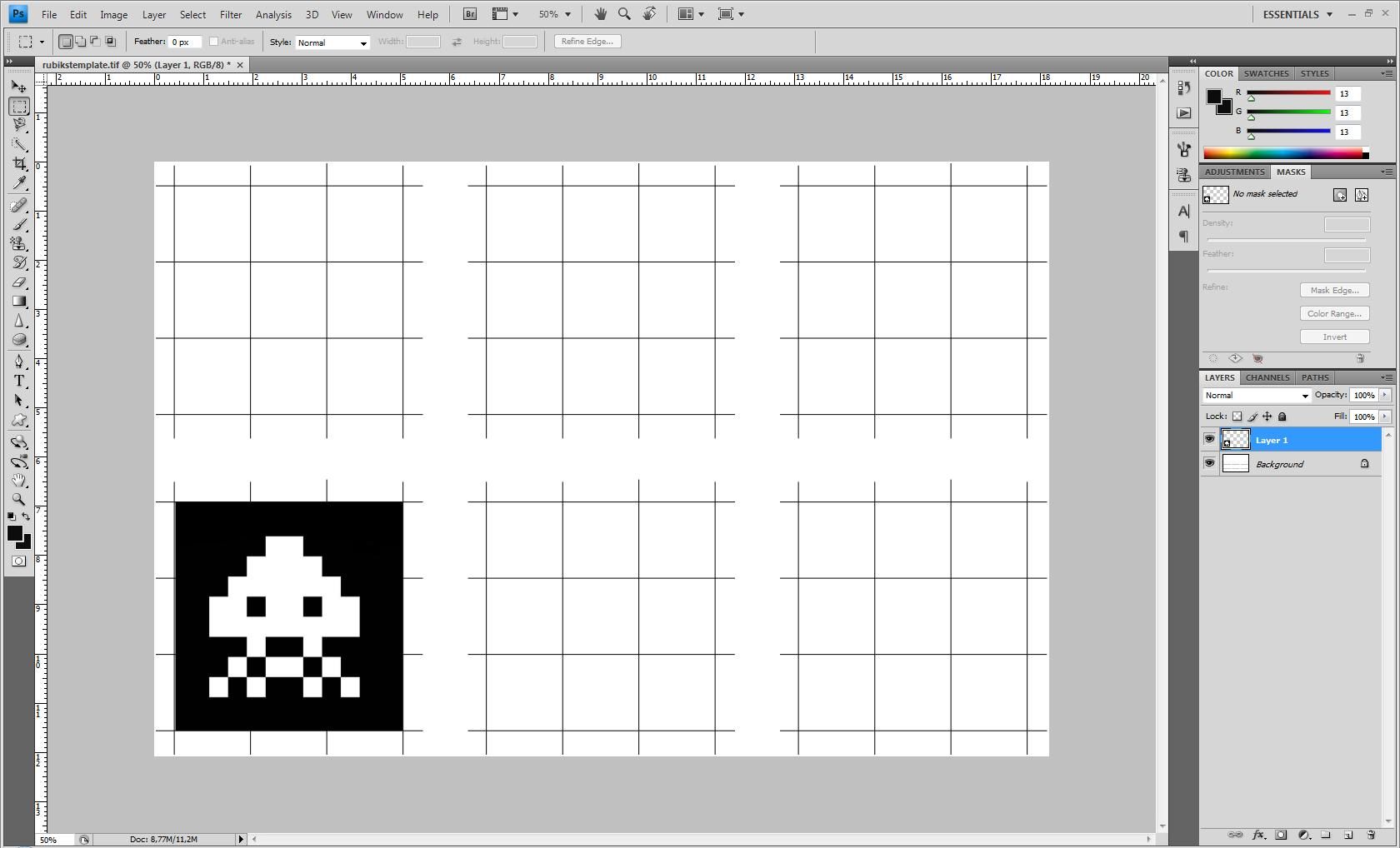Select the Eraser tool
This screenshot has width=1400, height=848.
point(19,282)
